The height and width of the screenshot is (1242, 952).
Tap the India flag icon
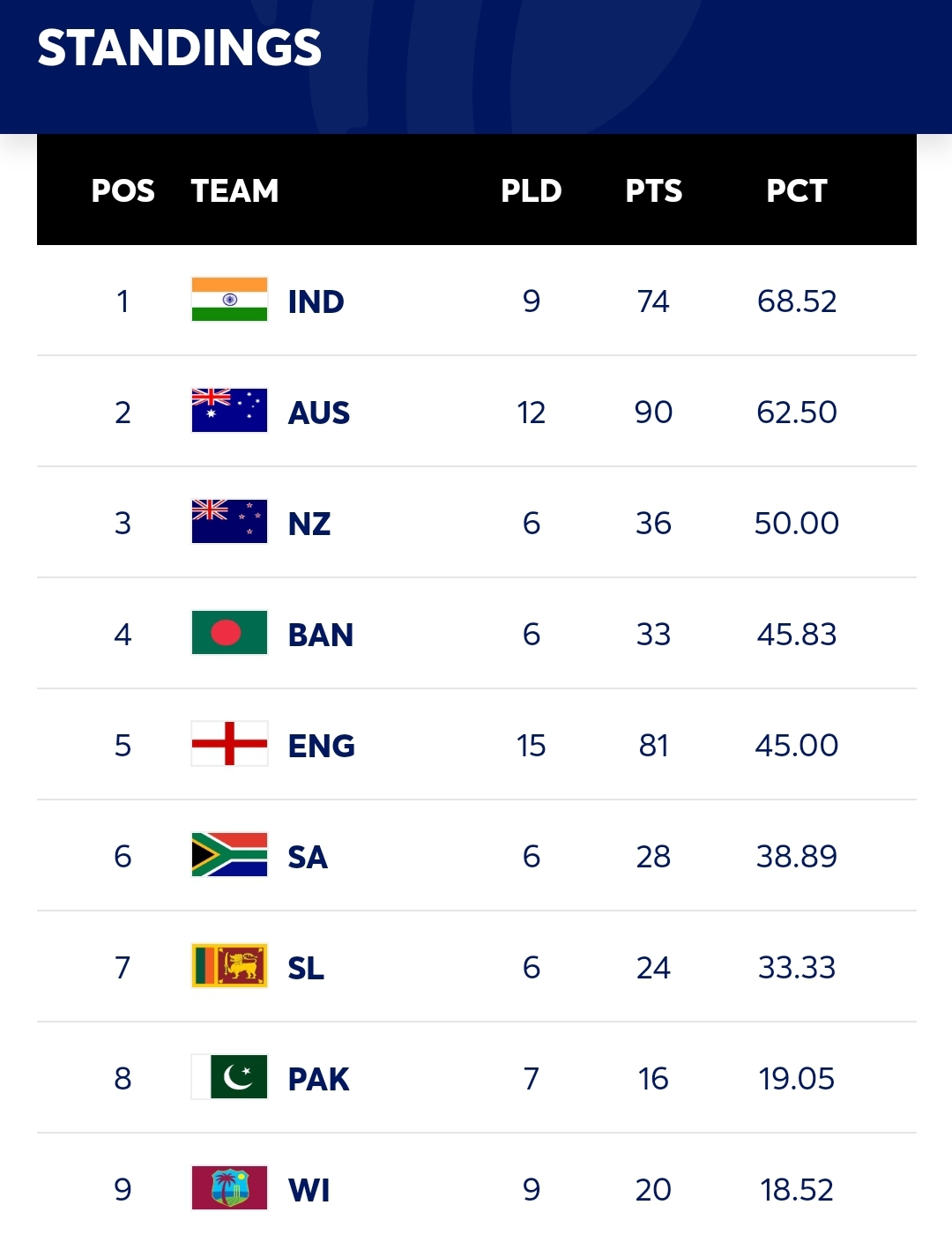(229, 300)
